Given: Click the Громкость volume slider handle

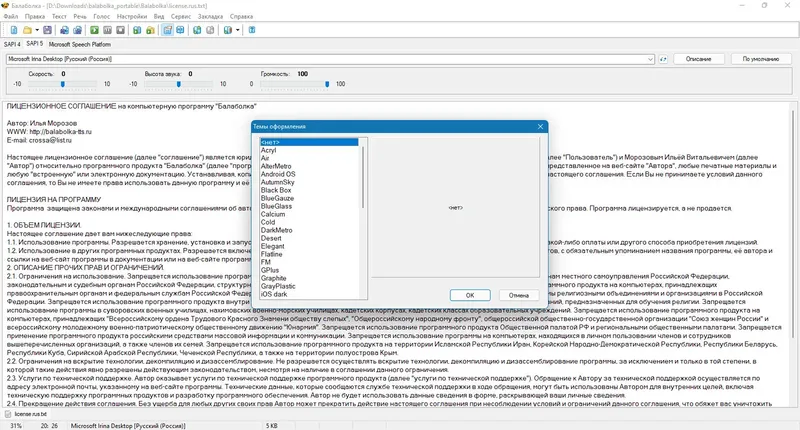Looking at the screenshot, I should point(327,84).
